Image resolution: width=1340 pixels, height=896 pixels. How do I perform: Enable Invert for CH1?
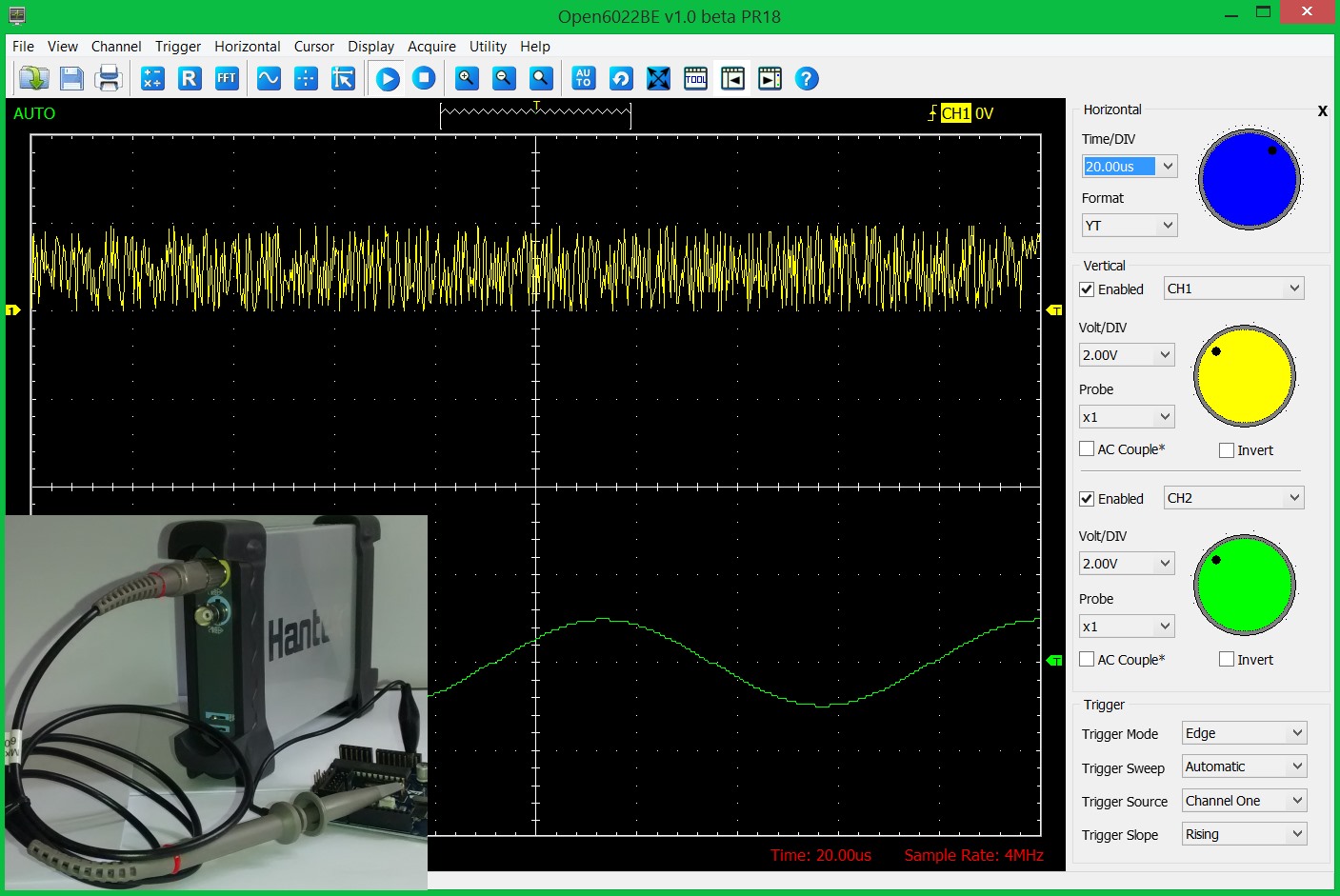pos(1227,450)
